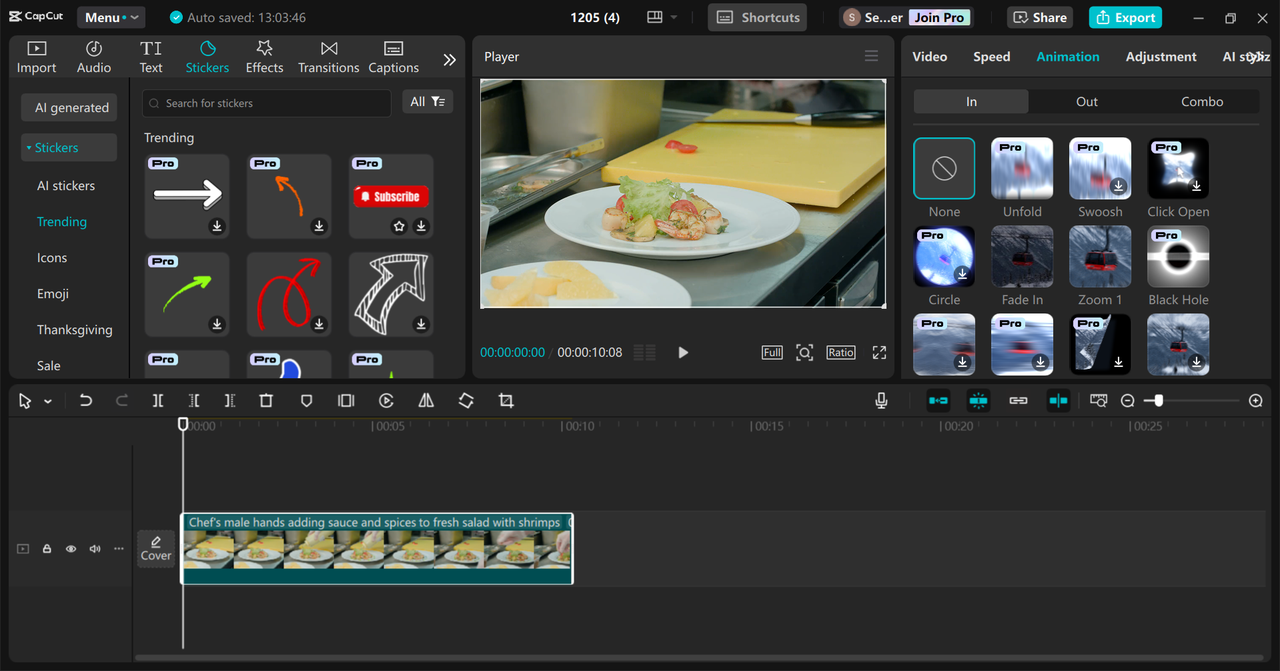Image resolution: width=1280 pixels, height=671 pixels.
Task: Open the Player panel hamburger menu
Action: pos(872,57)
